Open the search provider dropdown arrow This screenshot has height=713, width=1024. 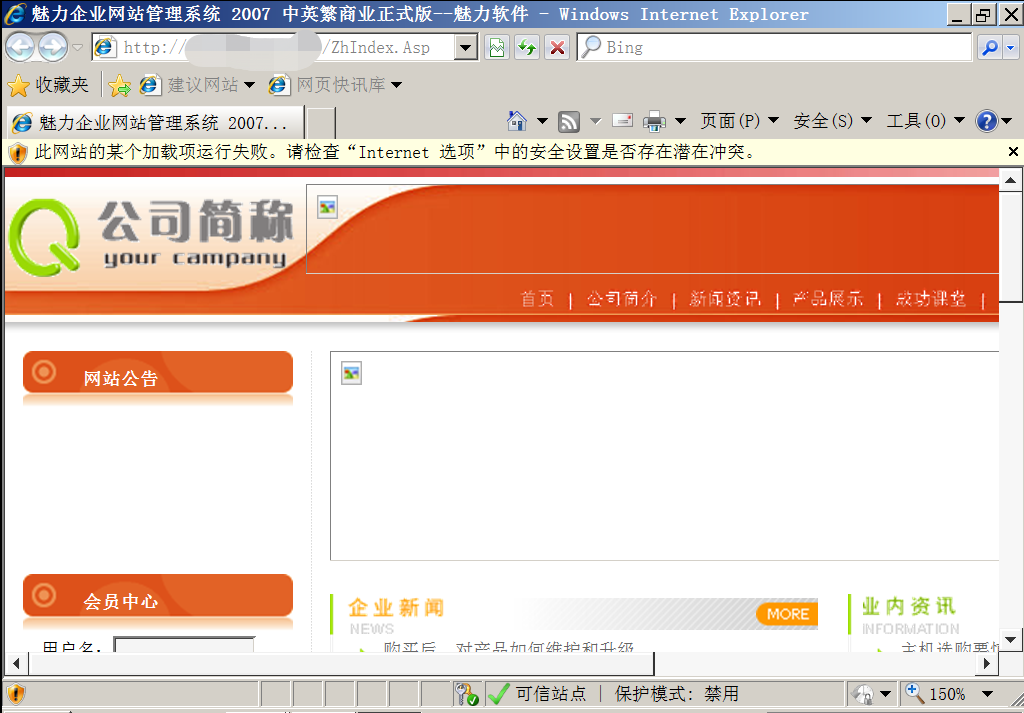tap(1011, 48)
